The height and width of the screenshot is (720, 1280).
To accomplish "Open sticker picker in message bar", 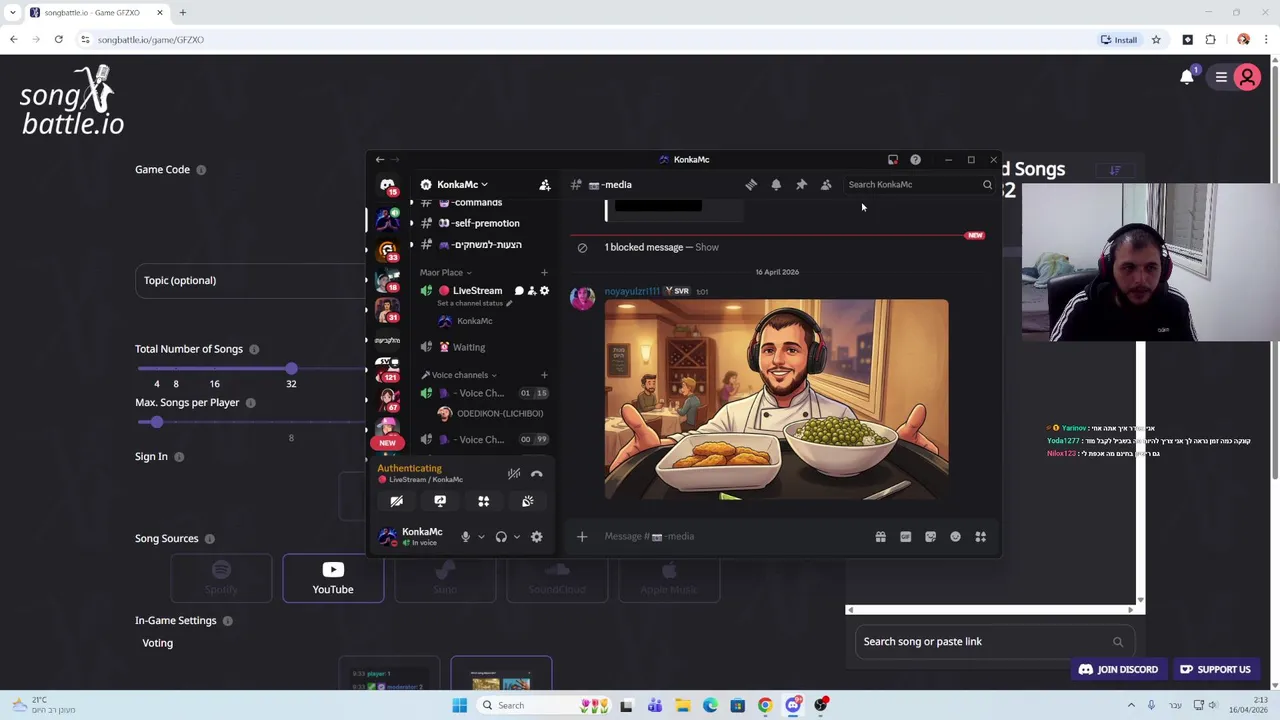I will [931, 537].
